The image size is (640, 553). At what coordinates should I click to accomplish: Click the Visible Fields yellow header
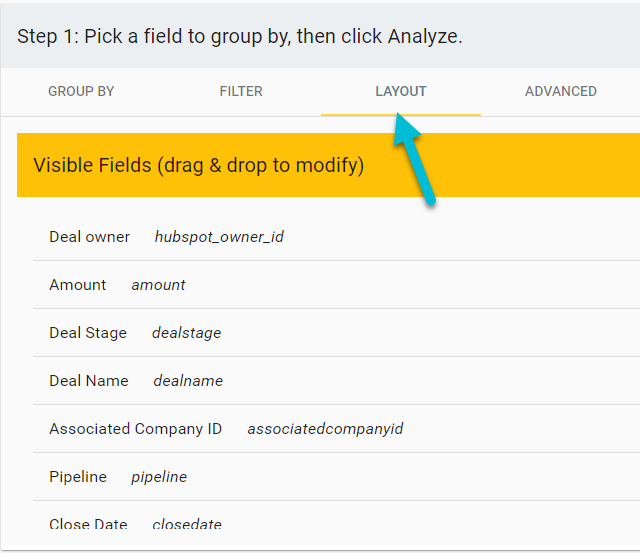pyautogui.click(x=328, y=165)
